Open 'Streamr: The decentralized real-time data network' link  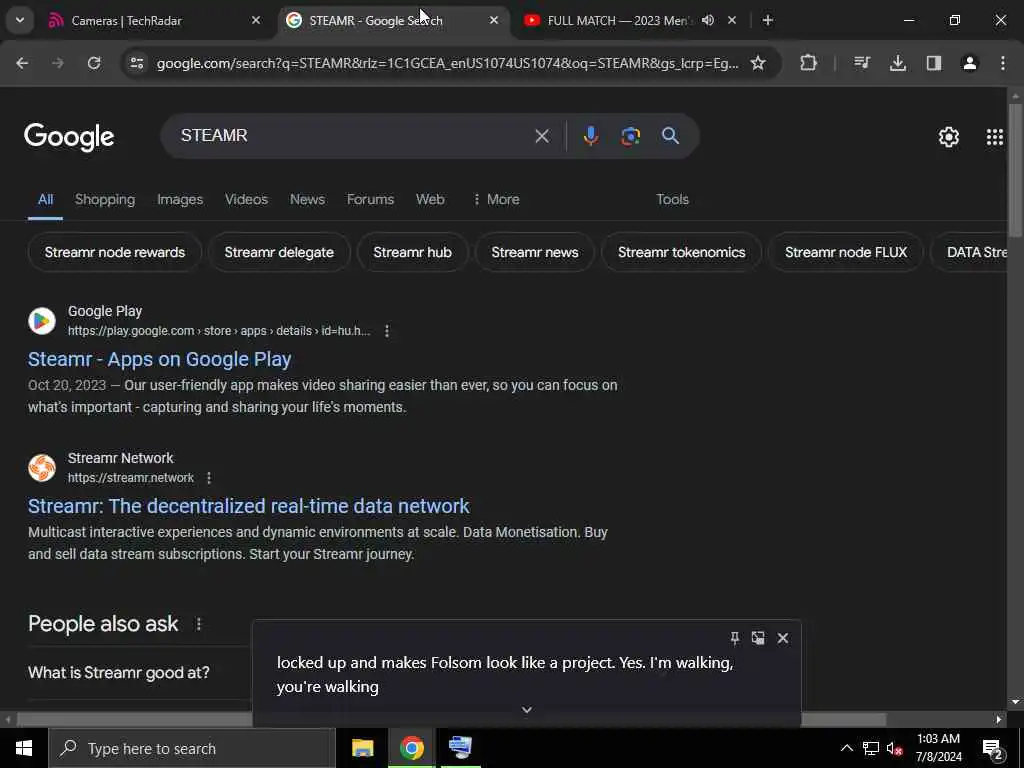click(248, 506)
